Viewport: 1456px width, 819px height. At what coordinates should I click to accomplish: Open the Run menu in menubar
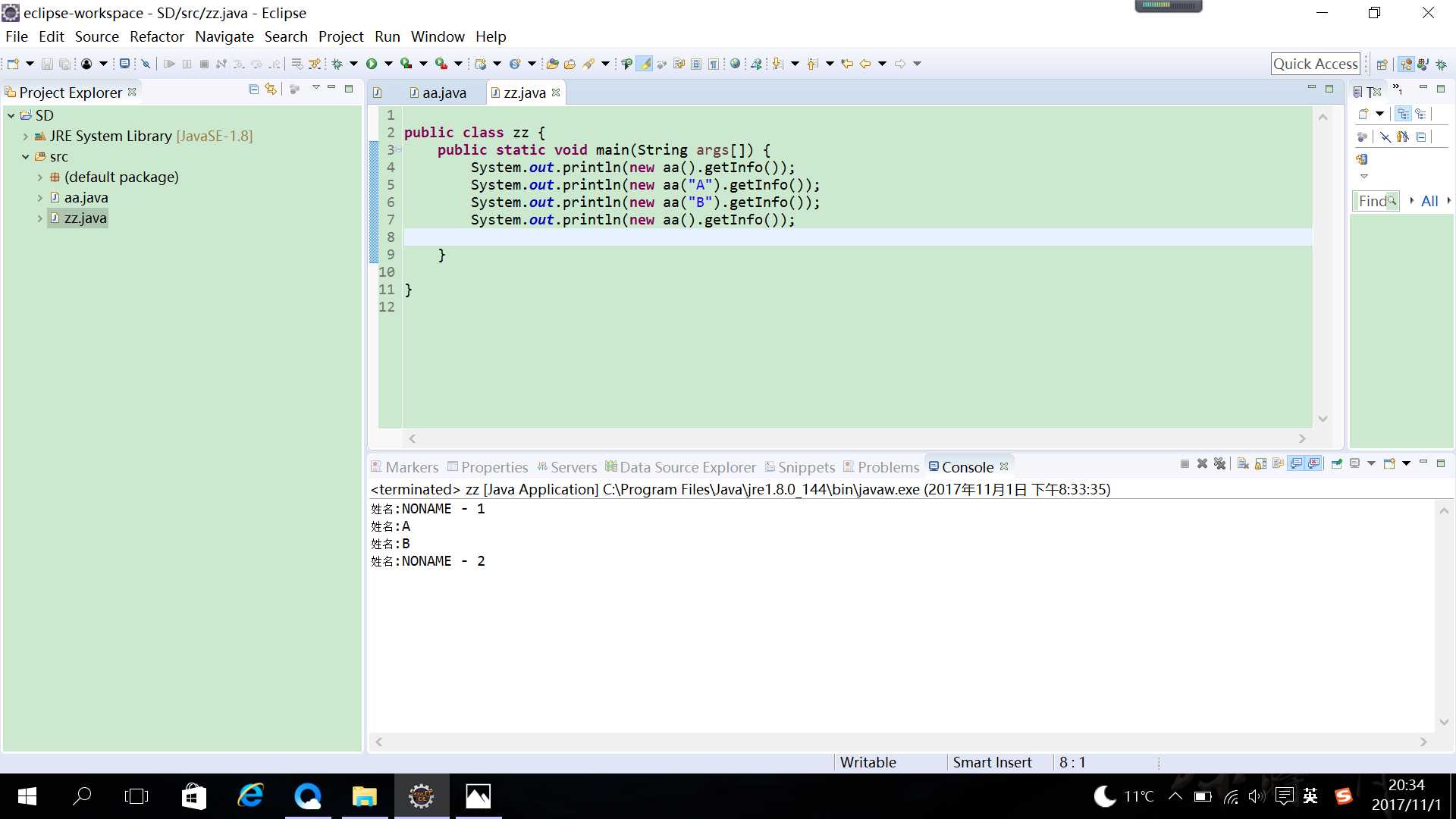[x=387, y=36]
